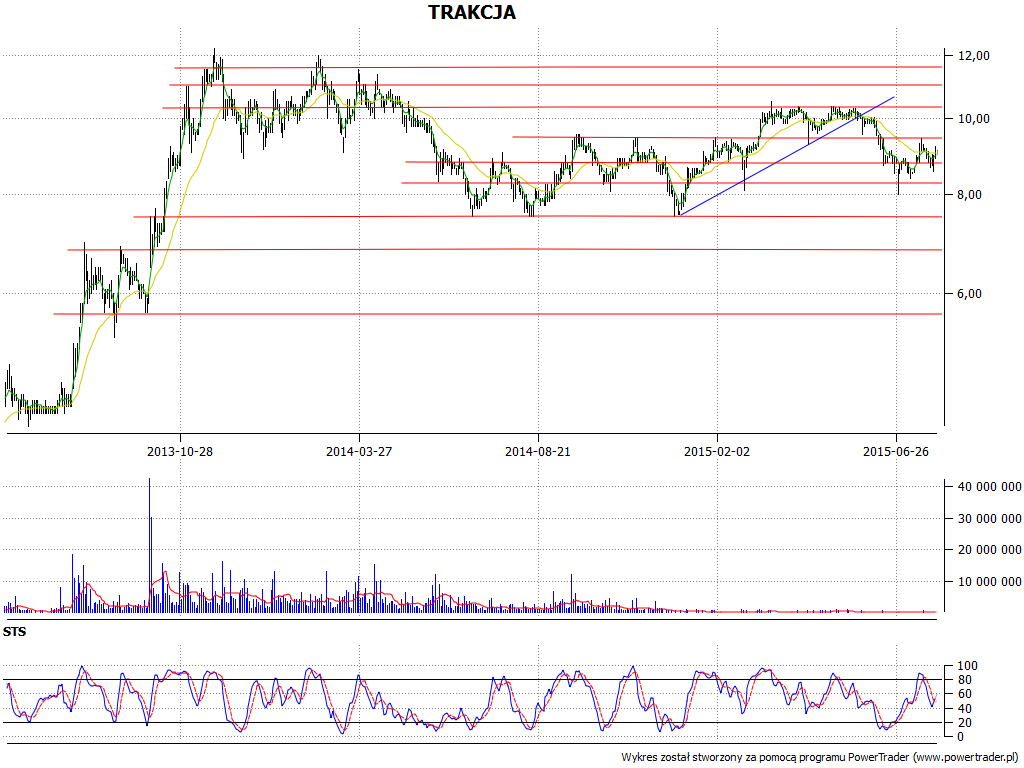Viewport: 1024px width, 768px height.
Task: Click the TRAKCJA chart title
Action: pyautogui.click(x=472, y=12)
